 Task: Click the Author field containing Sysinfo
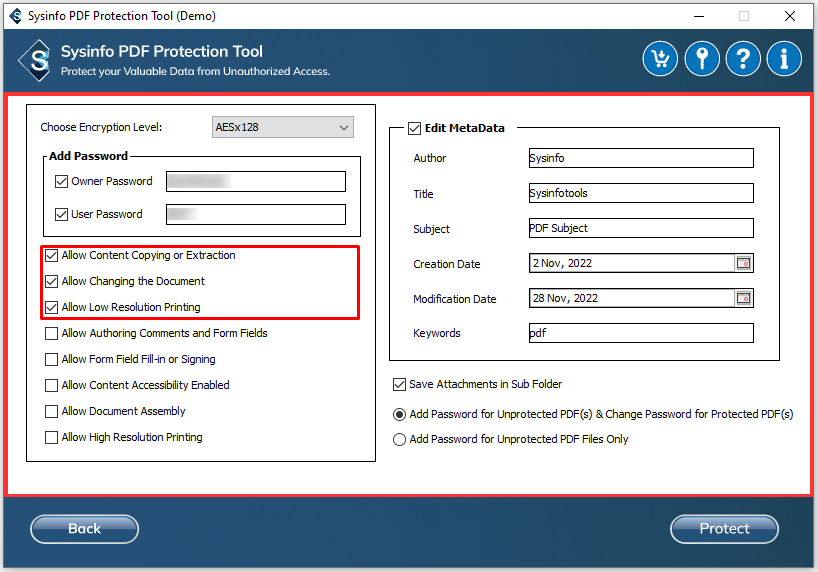point(641,158)
